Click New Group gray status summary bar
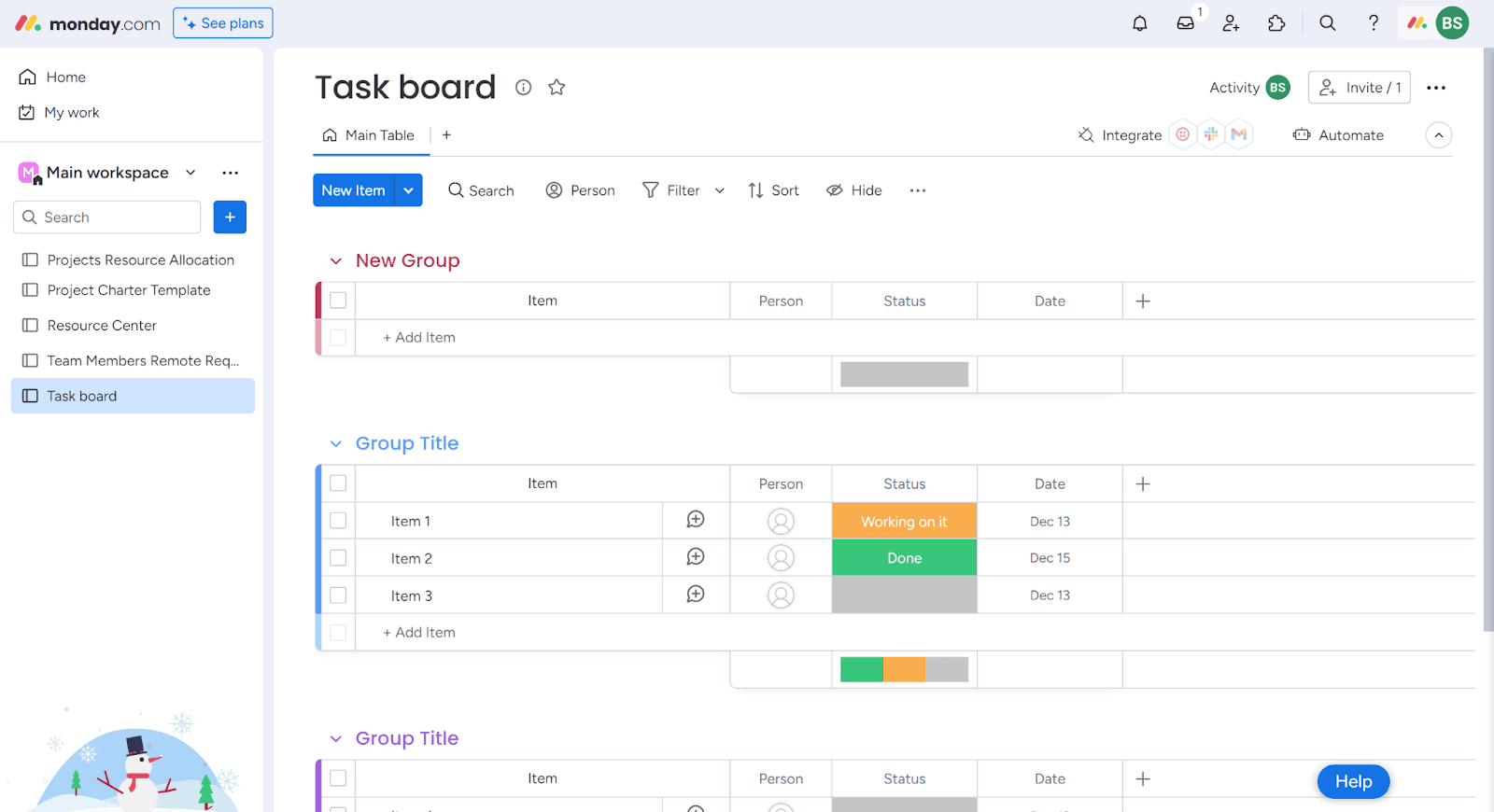The image size is (1494, 812). click(x=904, y=374)
